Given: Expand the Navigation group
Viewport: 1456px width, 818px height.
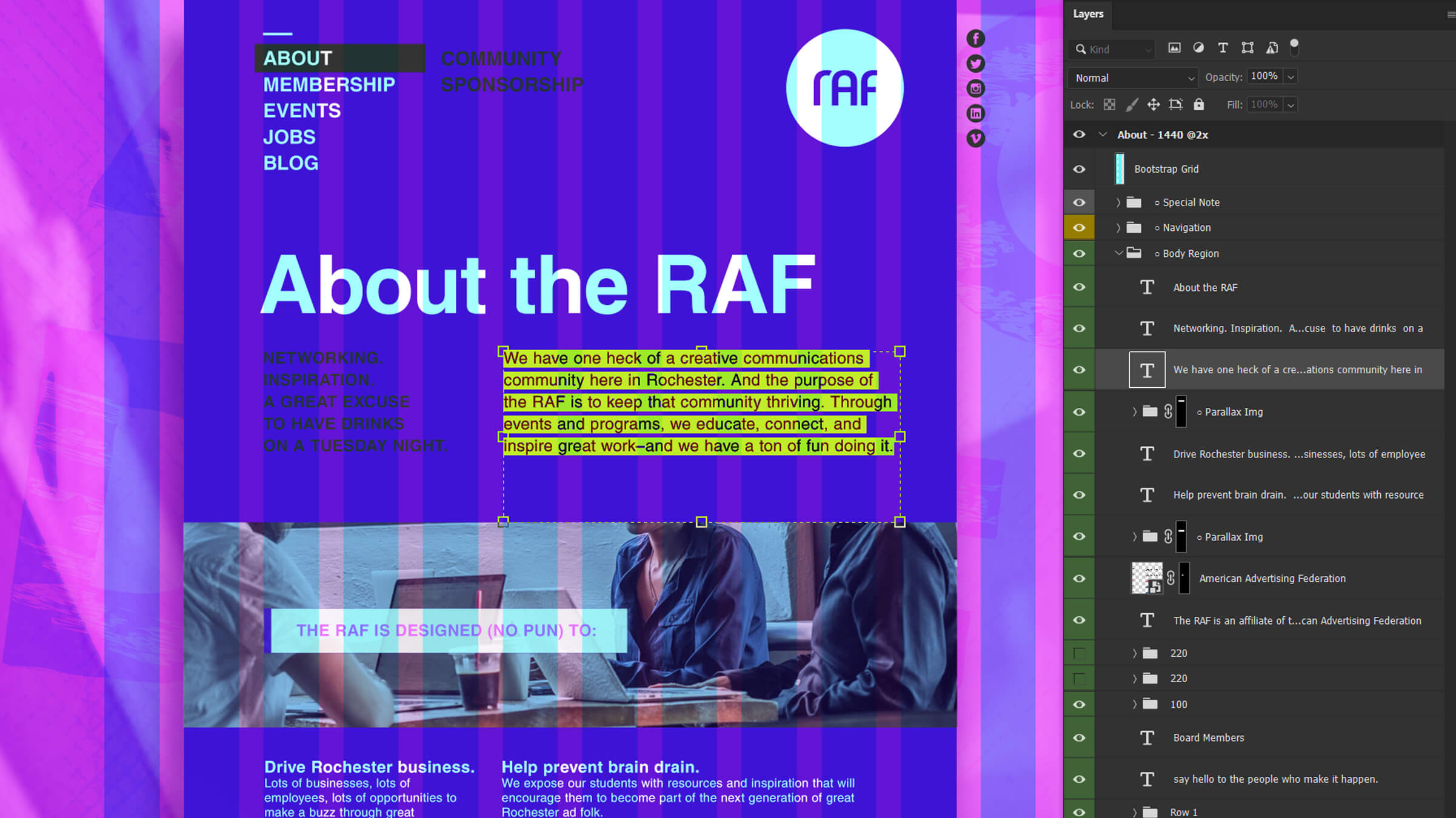Looking at the screenshot, I should click(x=1118, y=228).
